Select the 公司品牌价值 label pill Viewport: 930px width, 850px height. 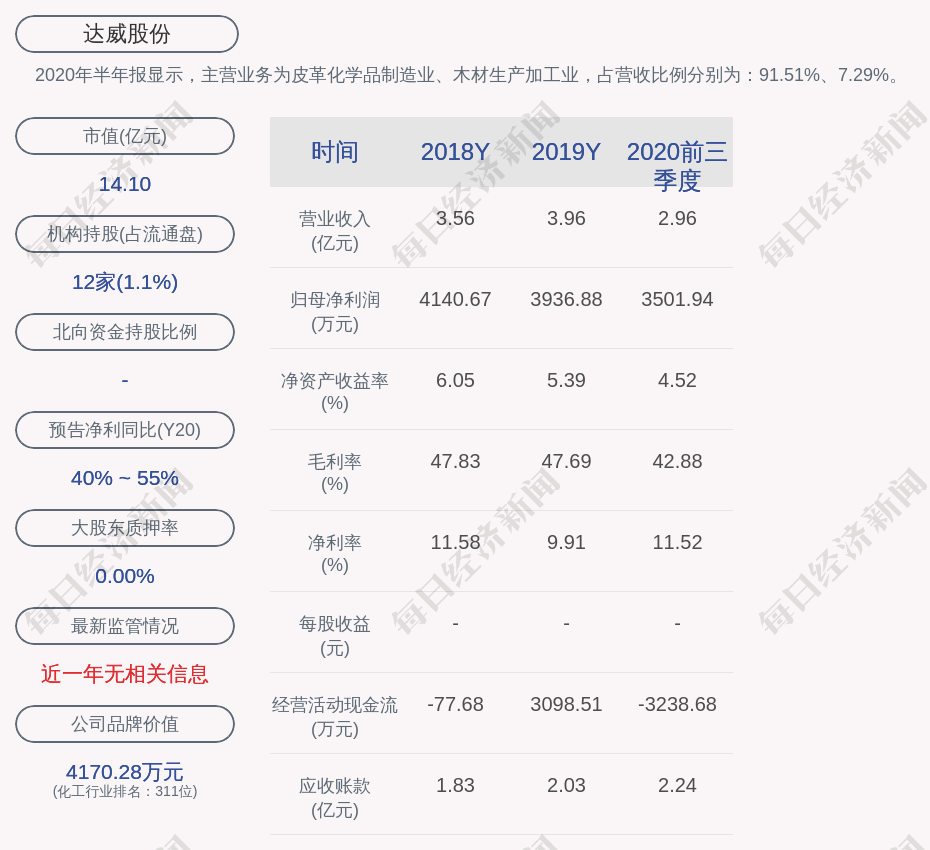(x=125, y=724)
